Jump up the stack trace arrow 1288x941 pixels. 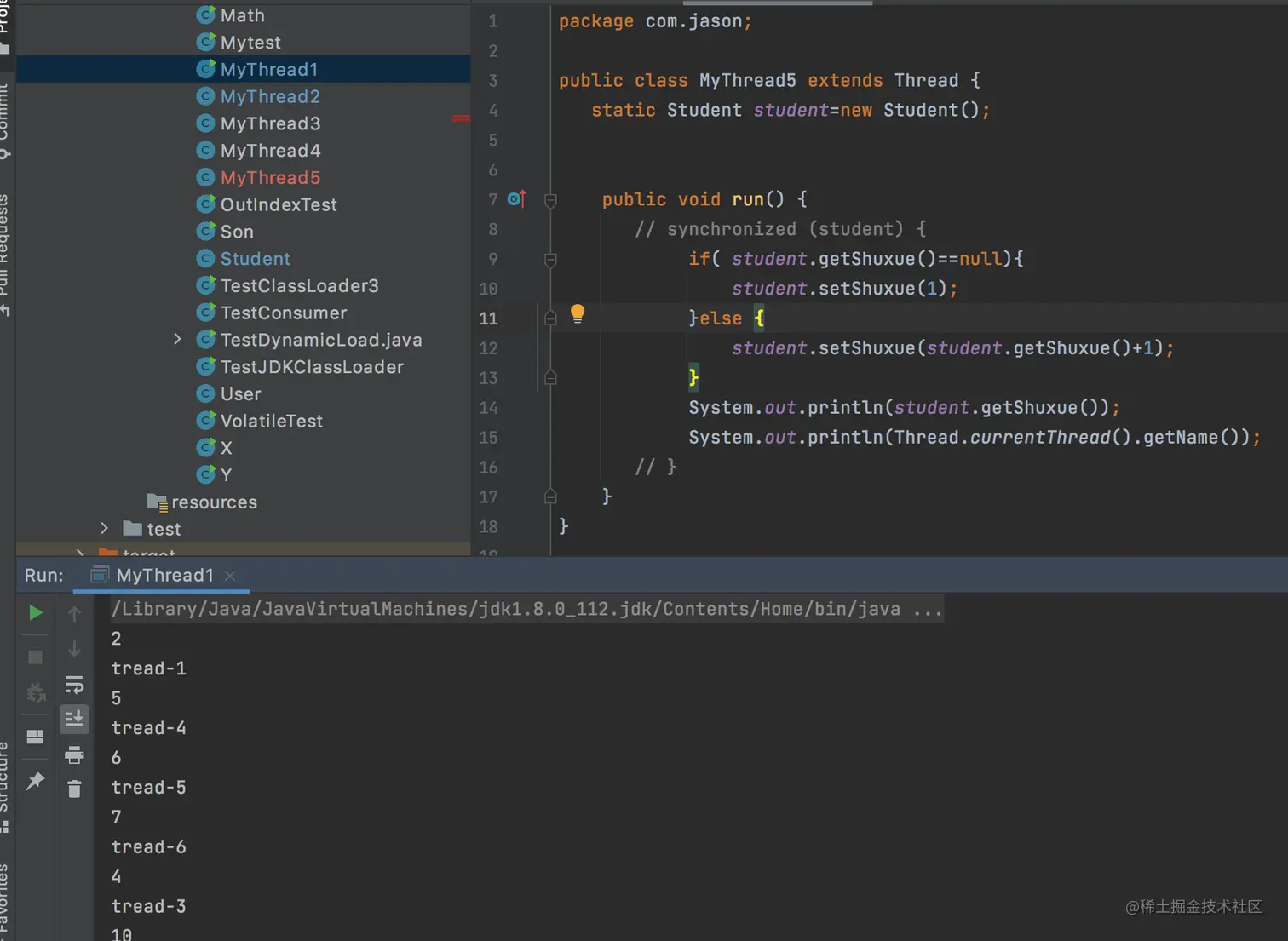(x=74, y=613)
